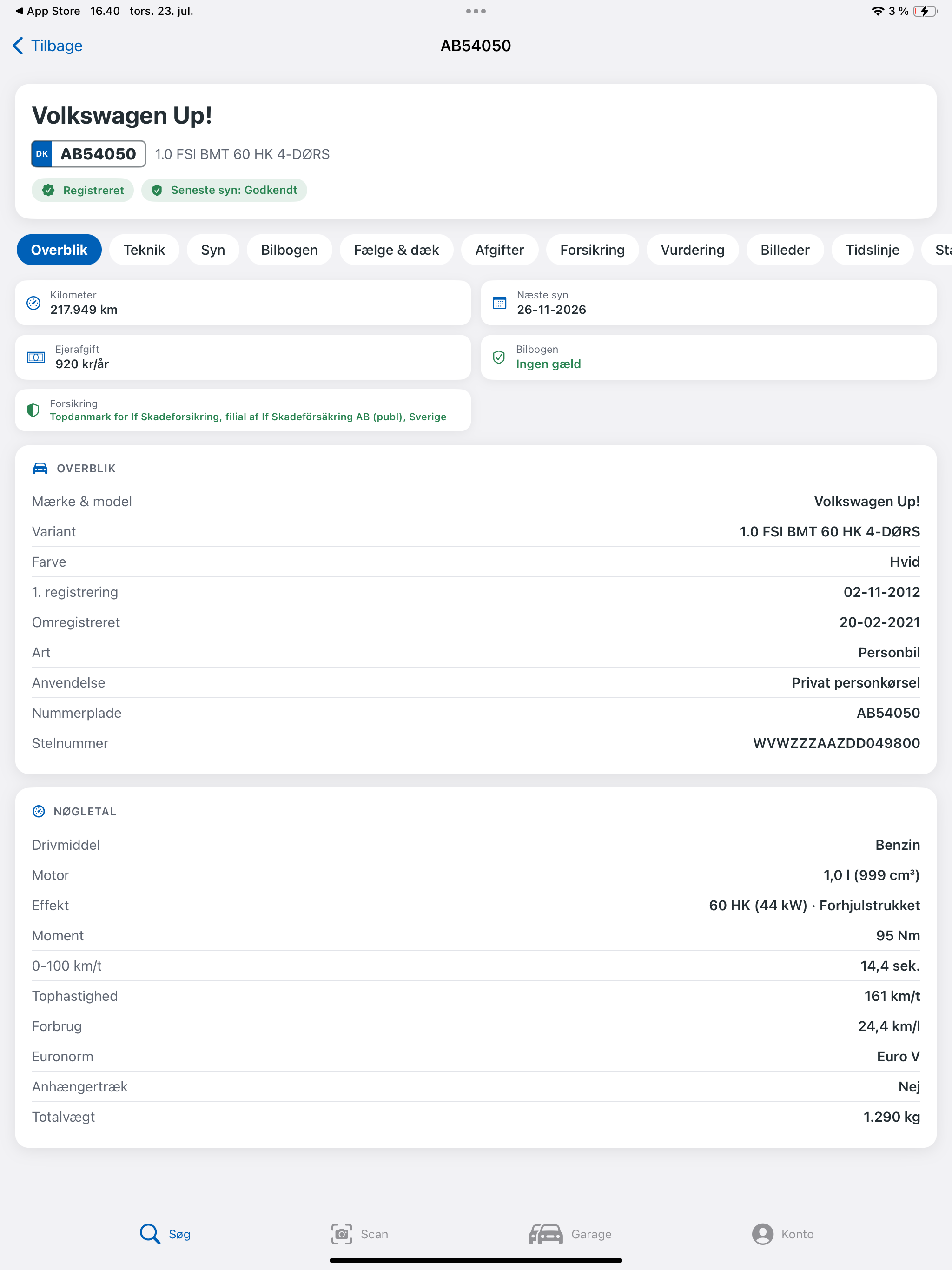Tap the Forbrug value 24,4 km/l
Viewport: 952px width, 1270px height.
click(889, 1026)
